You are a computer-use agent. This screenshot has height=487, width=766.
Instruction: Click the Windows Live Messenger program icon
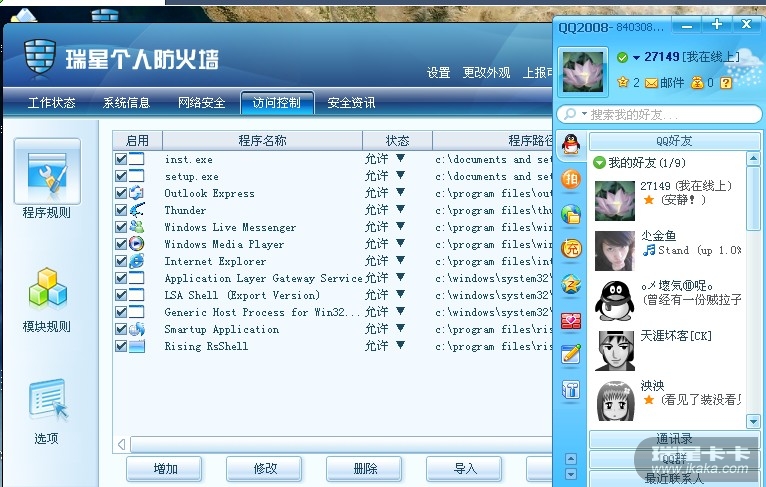tap(136, 227)
